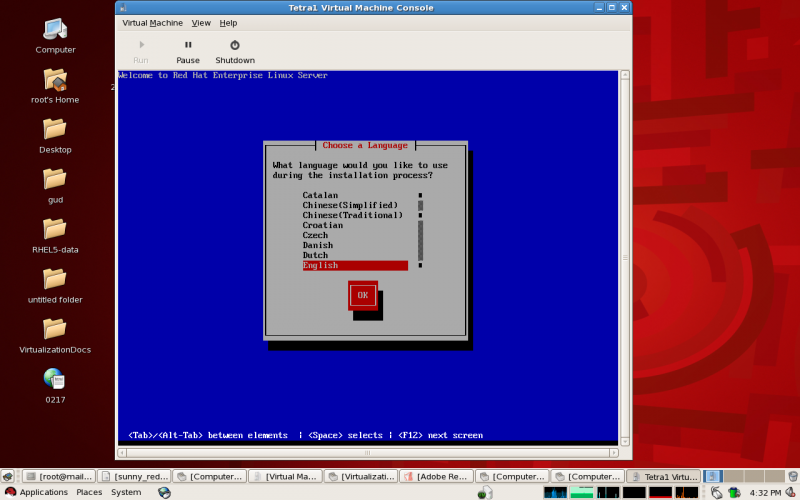This screenshot has width=800, height=500.
Task: Click the Red Hat logo on Applications
Action: 10,492
